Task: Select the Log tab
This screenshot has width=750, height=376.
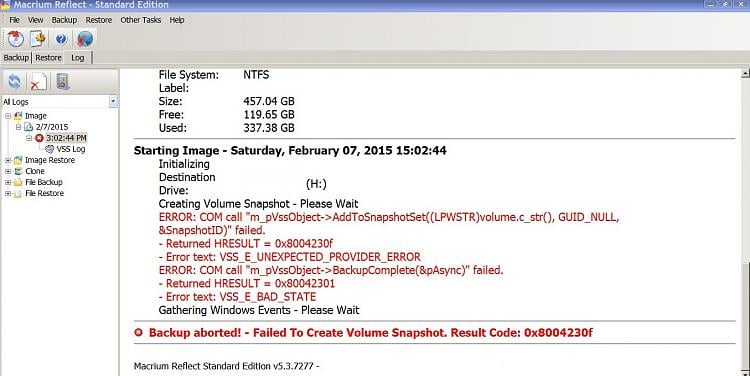Action: click(x=77, y=57)
